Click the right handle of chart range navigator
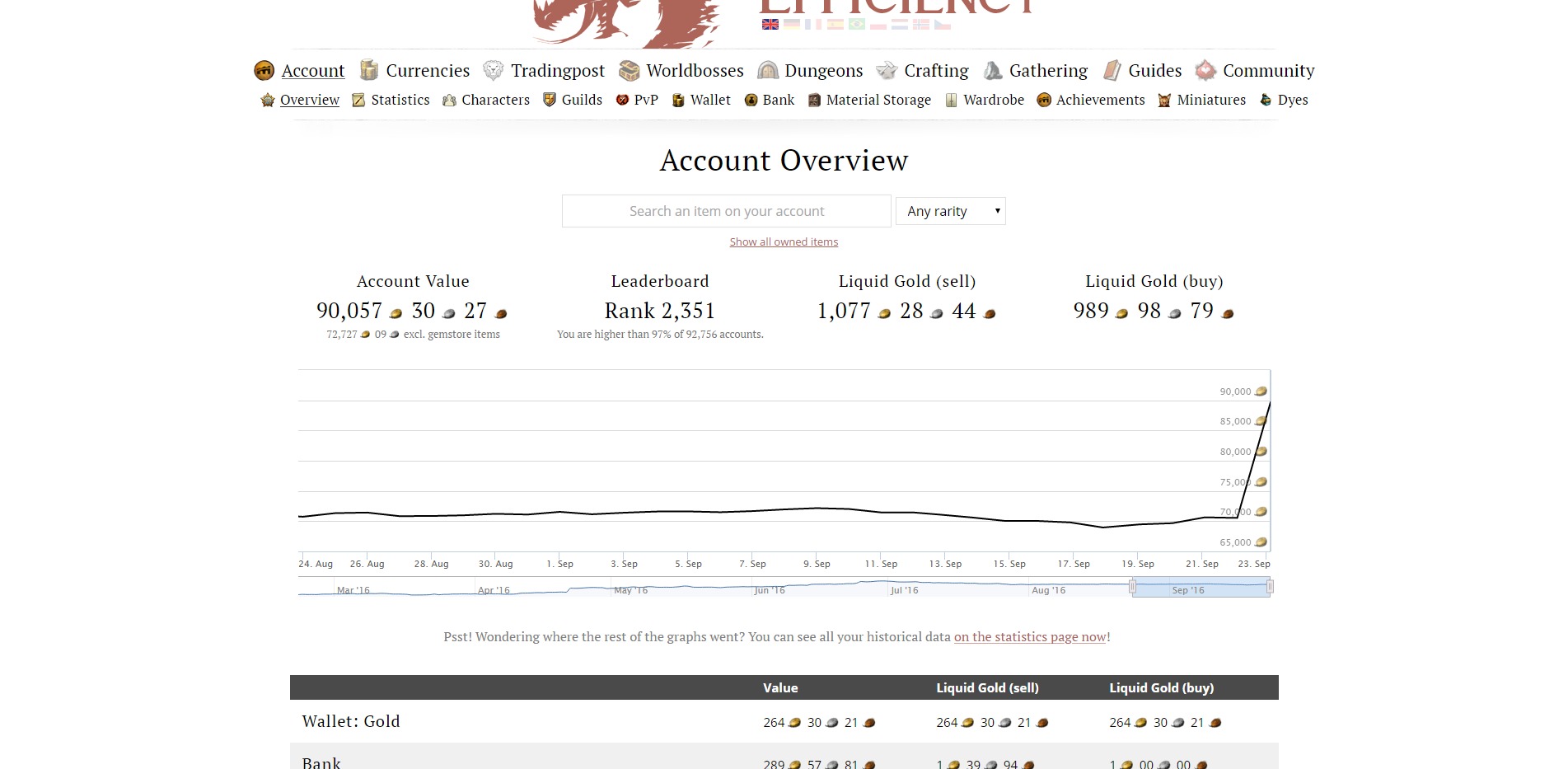1568x769 pixels. [x=1270, y=587]
